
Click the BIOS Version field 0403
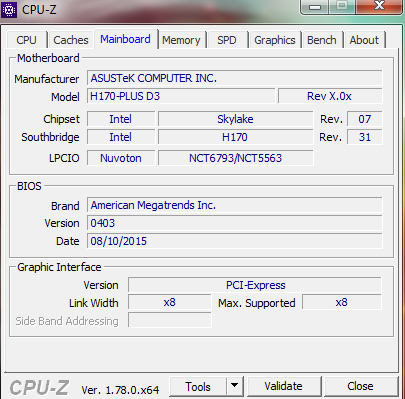[235, 223]
